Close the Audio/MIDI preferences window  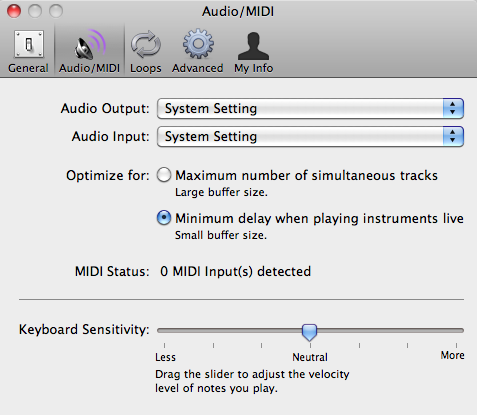pyautogui.click(x=14, y=11)
